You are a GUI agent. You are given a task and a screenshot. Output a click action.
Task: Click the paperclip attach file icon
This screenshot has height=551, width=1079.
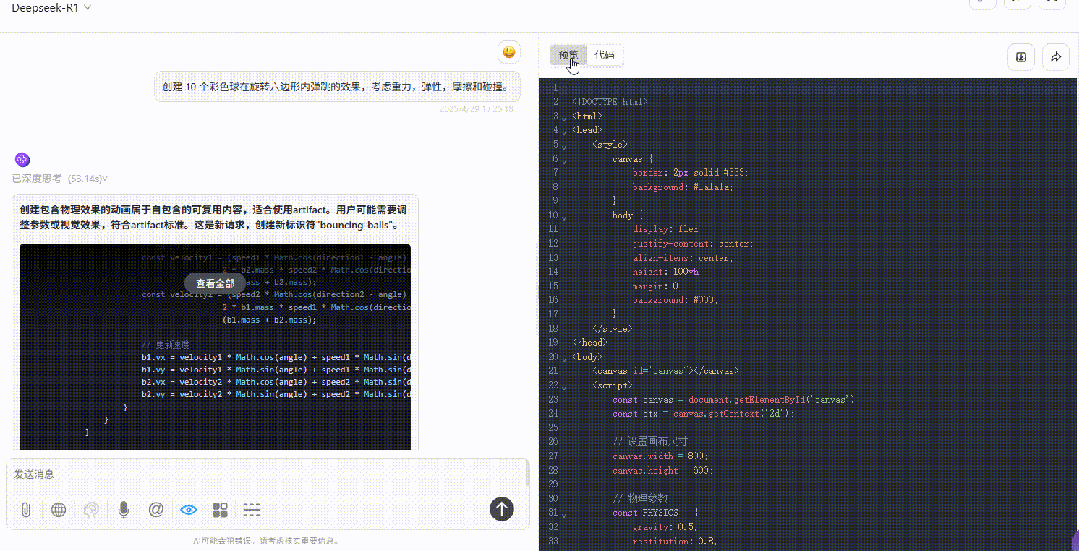pyautogui.click(x=26, y=509)
